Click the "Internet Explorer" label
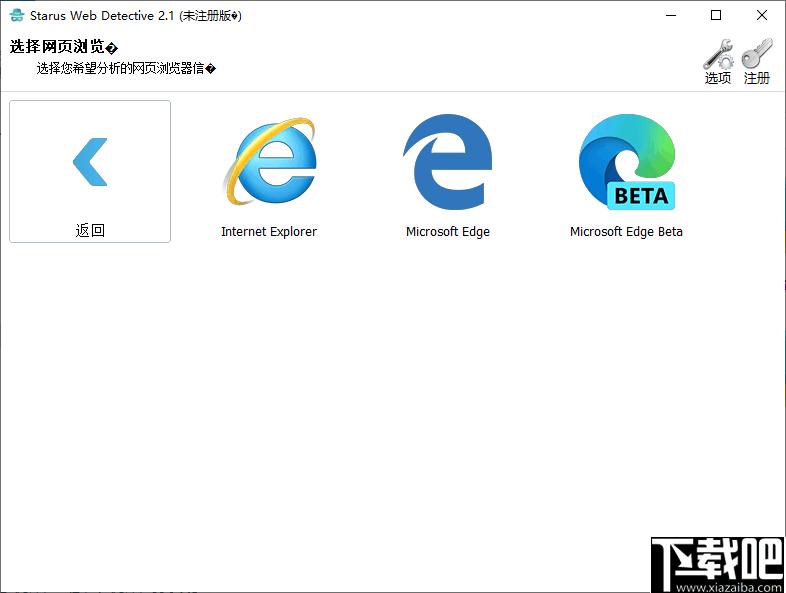The image size is (786, 593). pos(269,232)
